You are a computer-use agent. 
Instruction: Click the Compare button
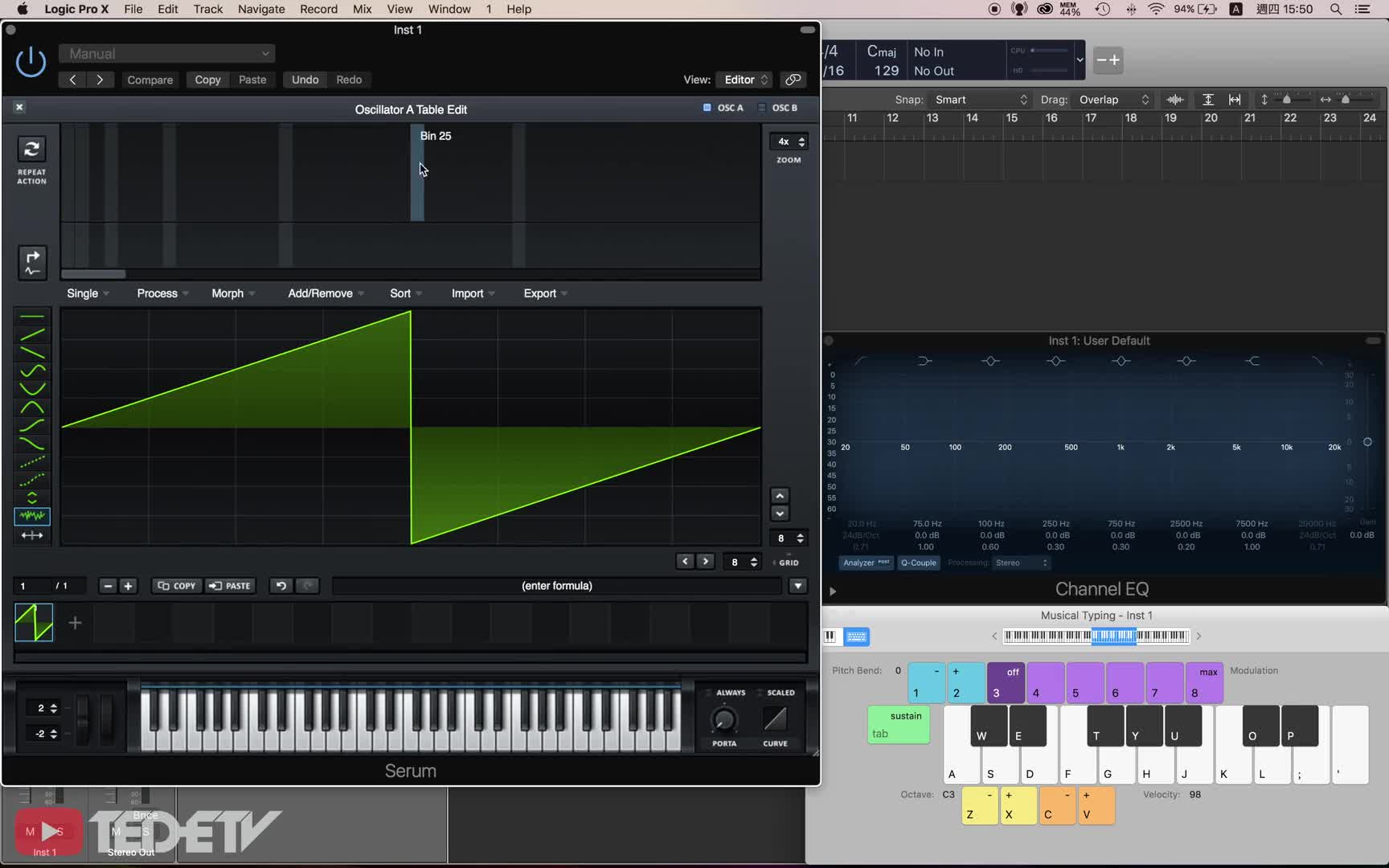(x=150, y=80)
